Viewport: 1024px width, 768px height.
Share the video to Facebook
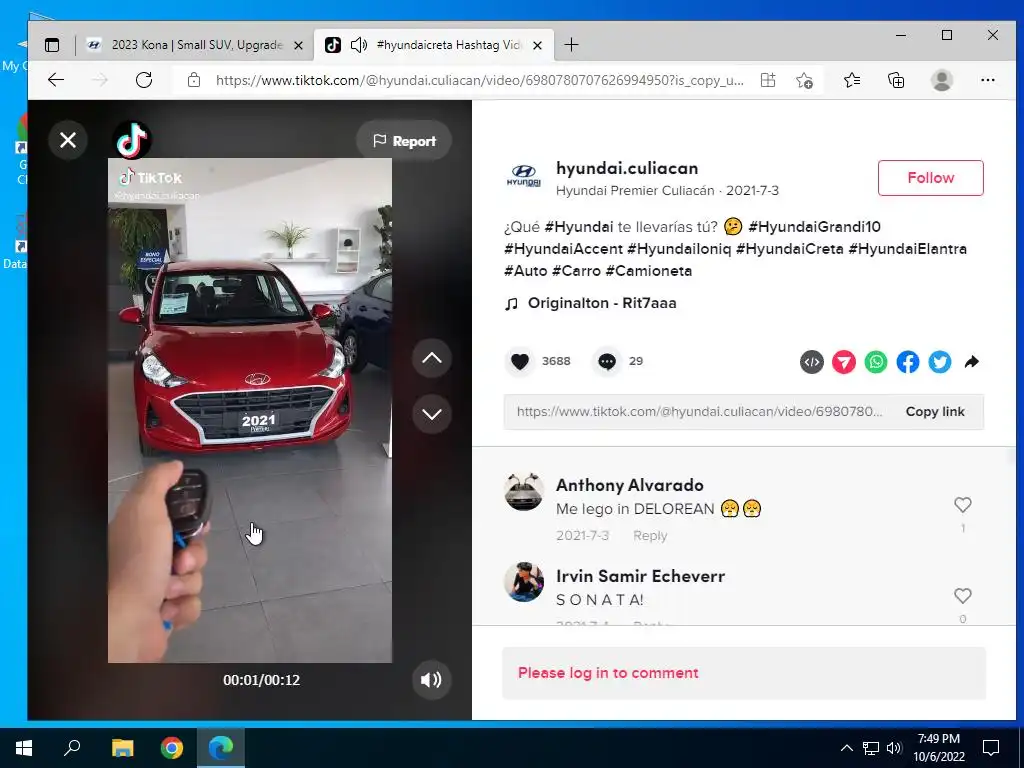[908, 362]
